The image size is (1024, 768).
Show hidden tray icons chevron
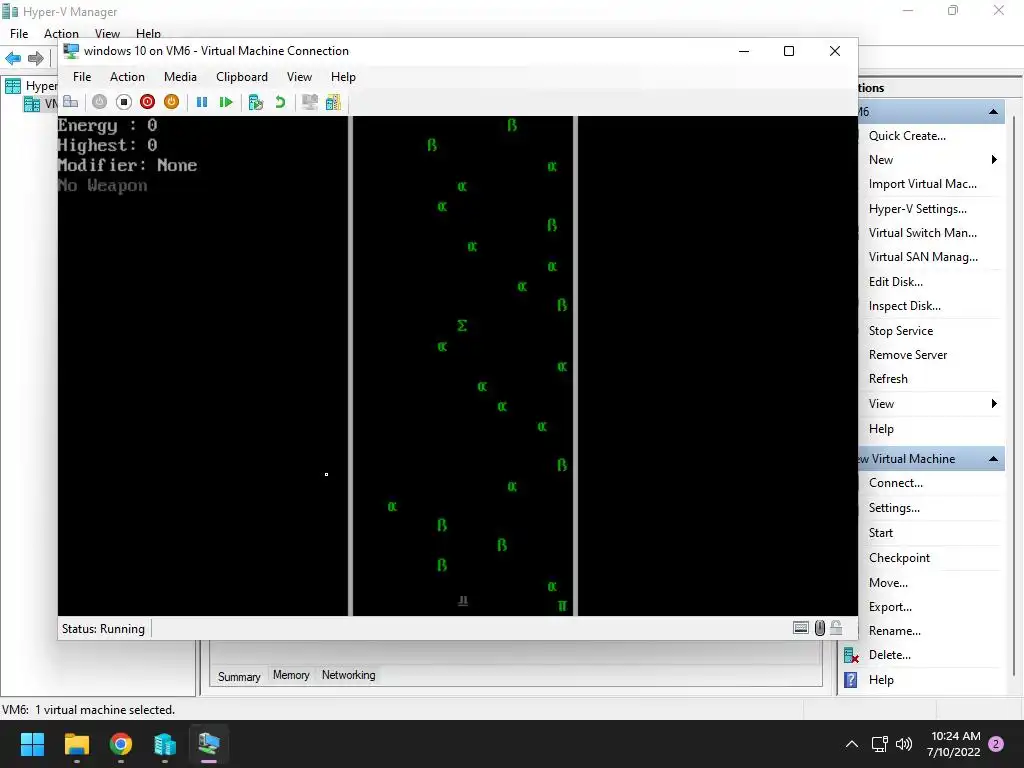tap(852, 744)
